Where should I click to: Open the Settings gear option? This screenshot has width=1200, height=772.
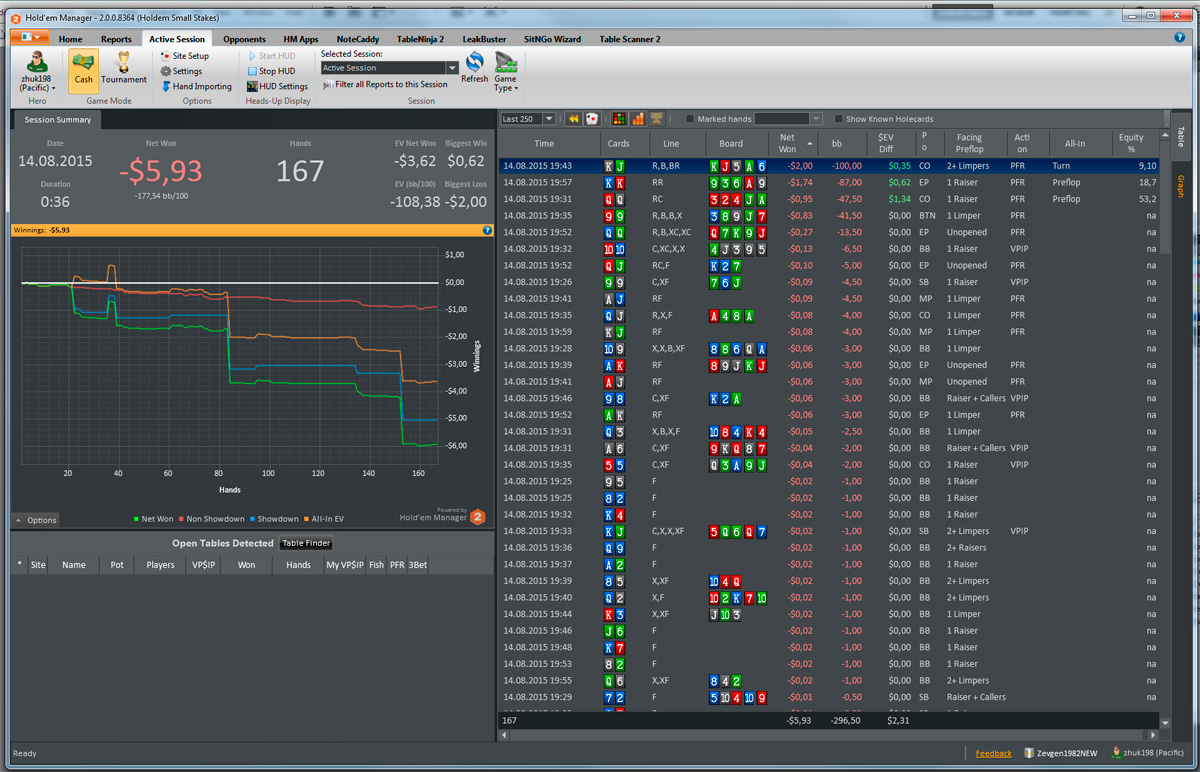[181, 71]
